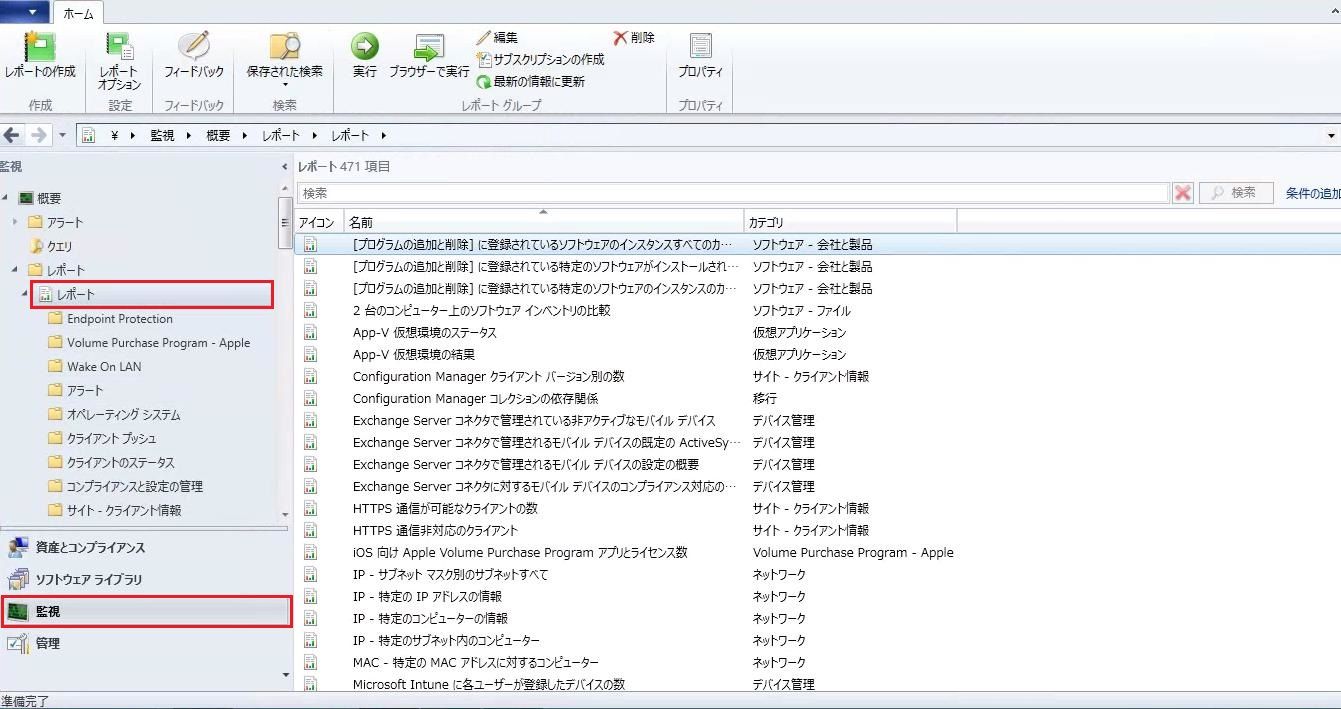Open the address bar dropdown at right end

click(x=1331, y=136)
